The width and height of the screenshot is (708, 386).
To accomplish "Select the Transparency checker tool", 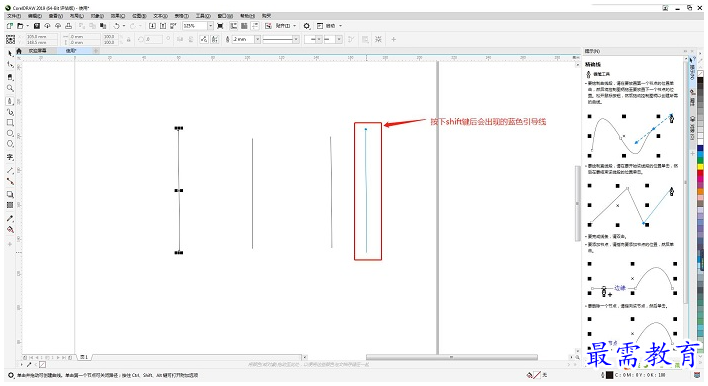I will click(10, 205).
